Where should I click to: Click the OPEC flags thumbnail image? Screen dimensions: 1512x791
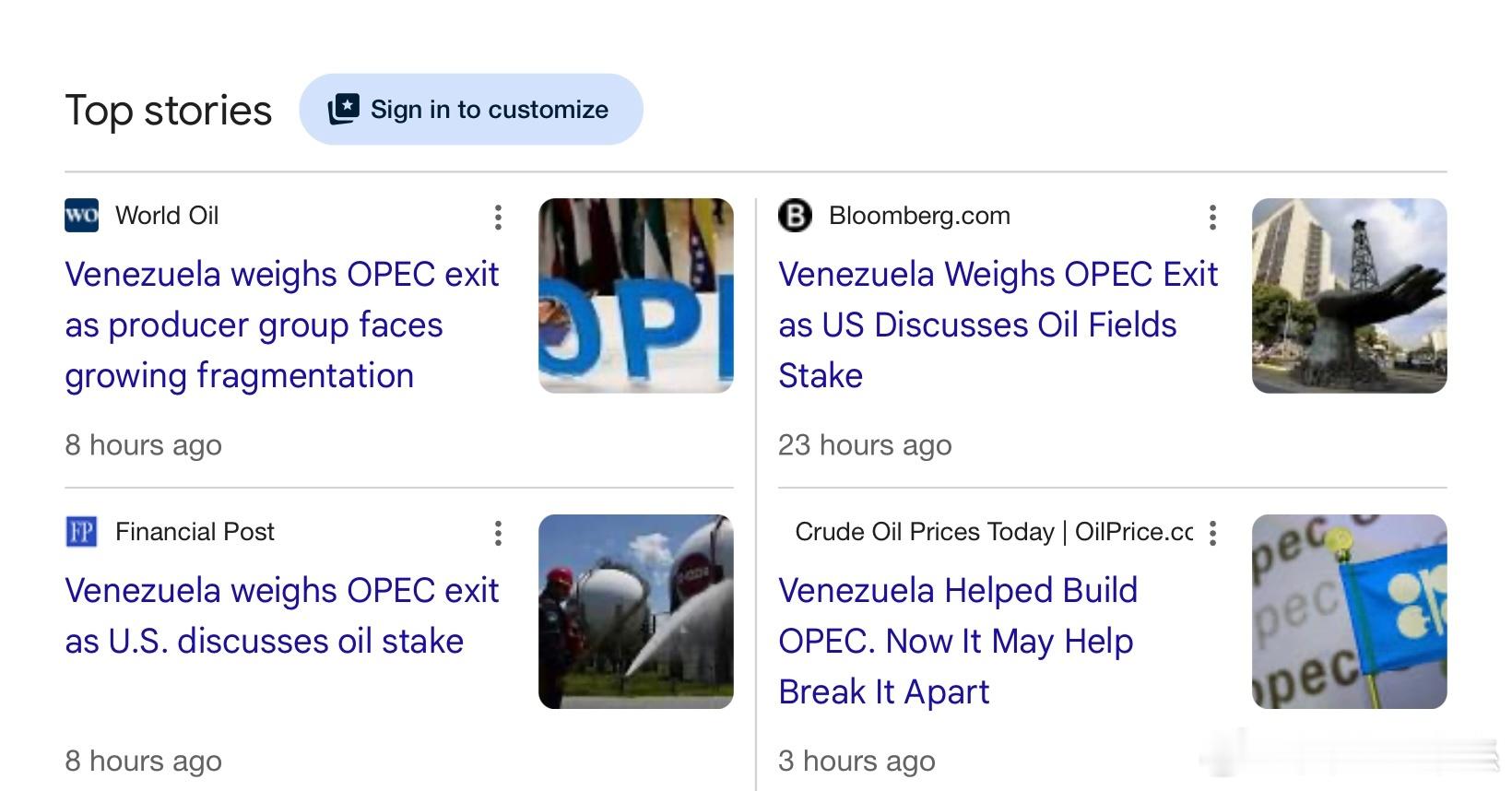coord(636,296)
